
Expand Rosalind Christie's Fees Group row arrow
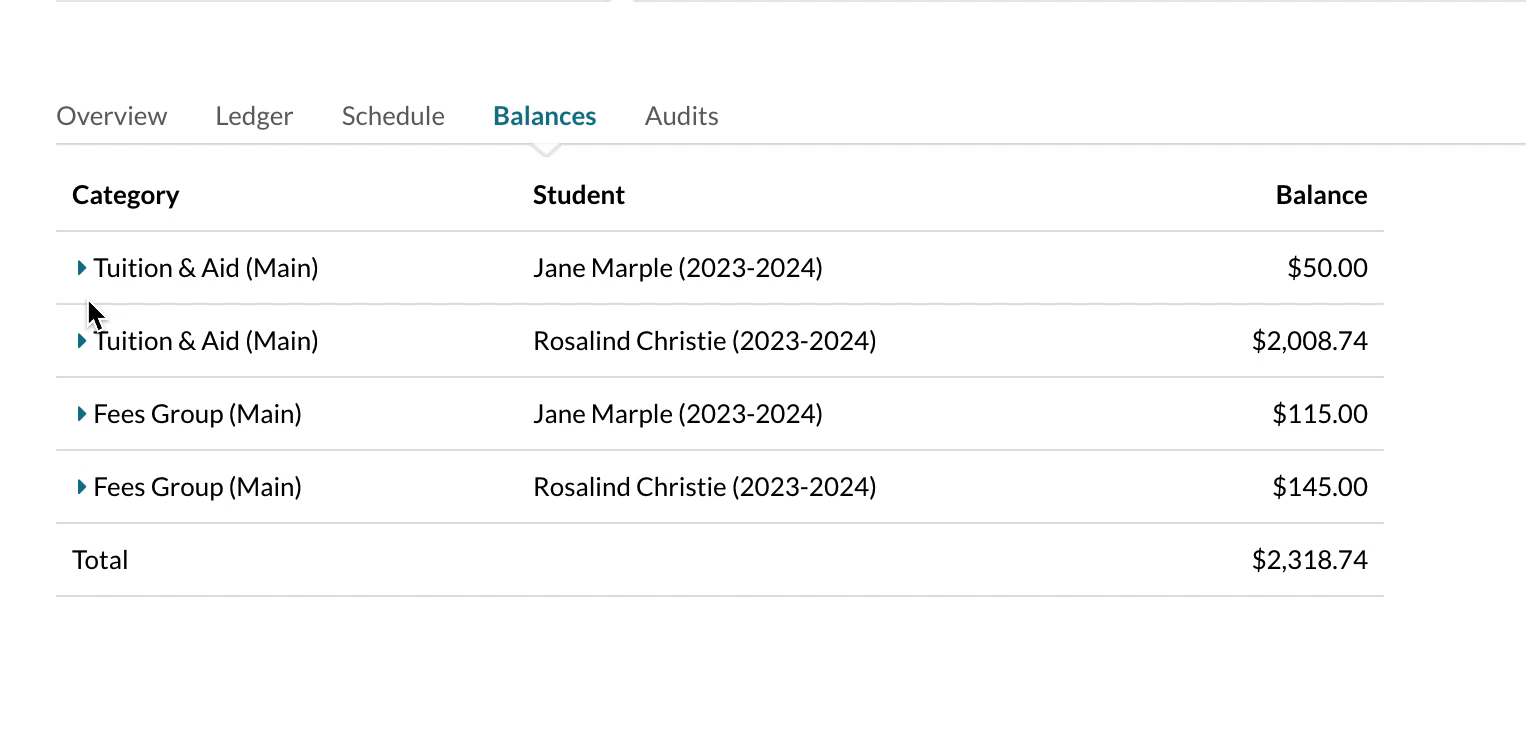pyautogui.click(x=82, y=487)
